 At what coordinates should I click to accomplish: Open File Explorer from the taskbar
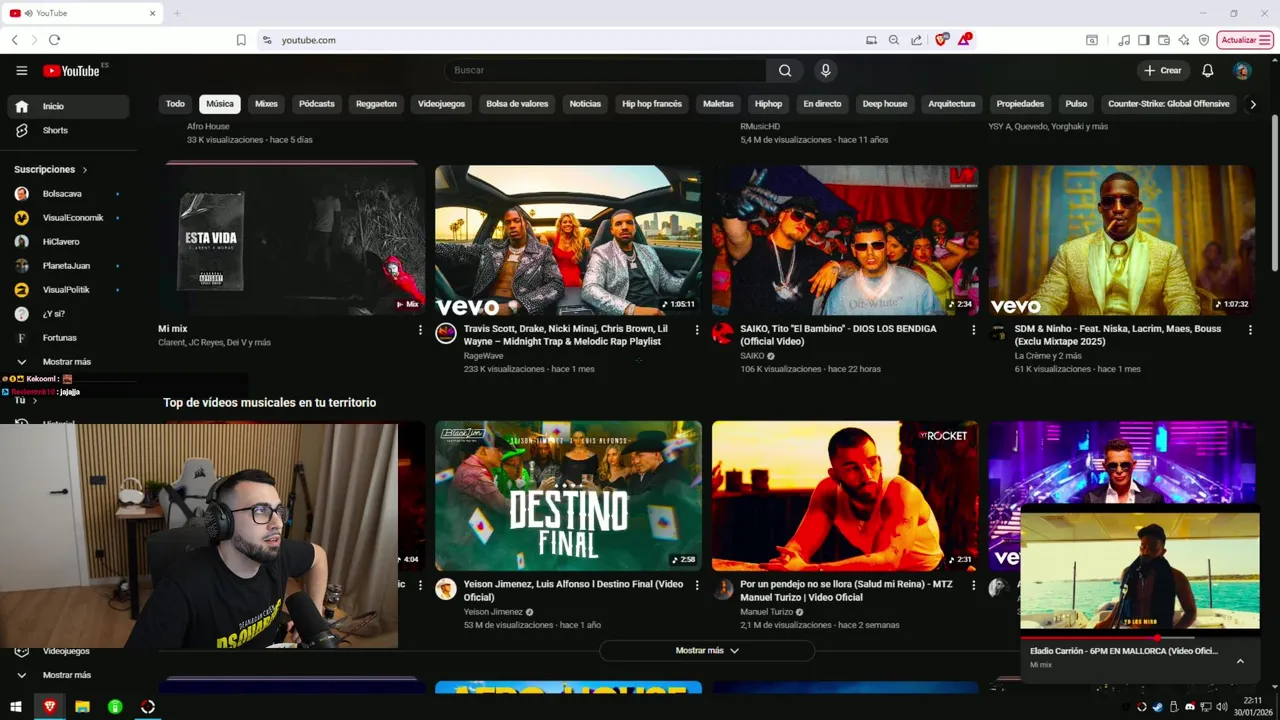pos(82,707)
